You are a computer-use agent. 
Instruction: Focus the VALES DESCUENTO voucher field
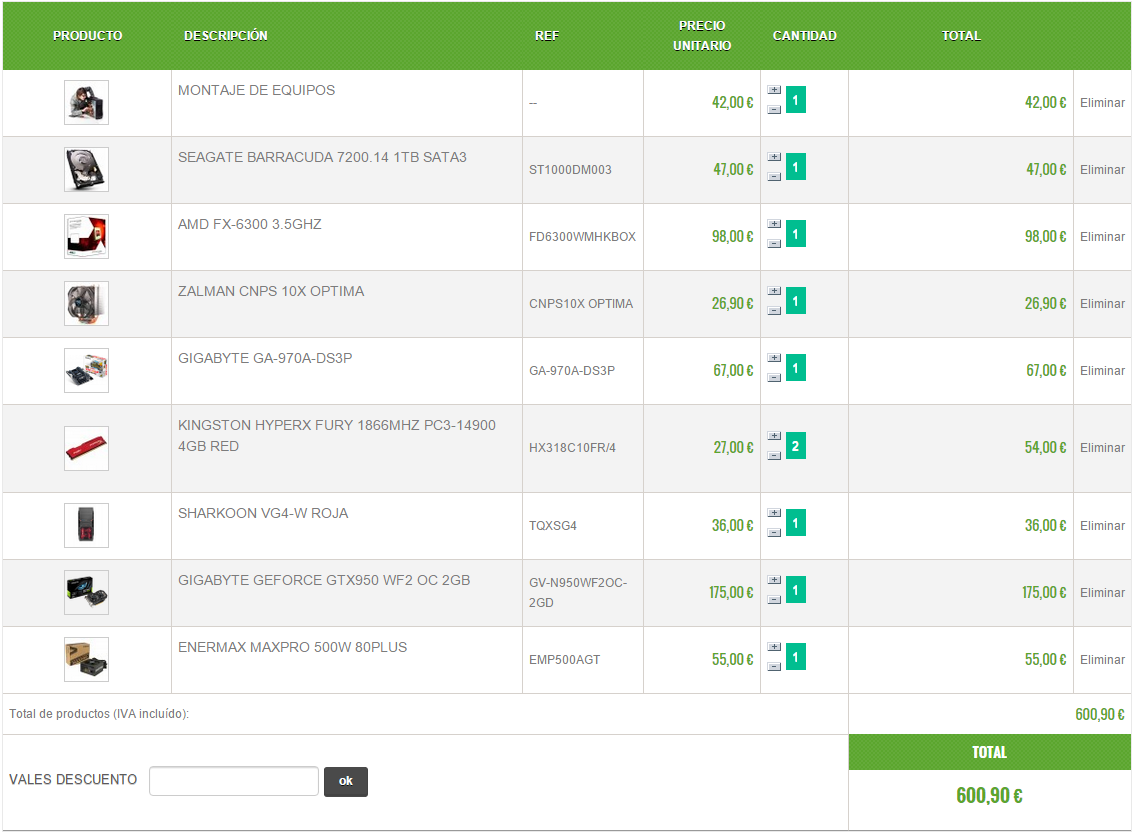(x=234, y=781)
